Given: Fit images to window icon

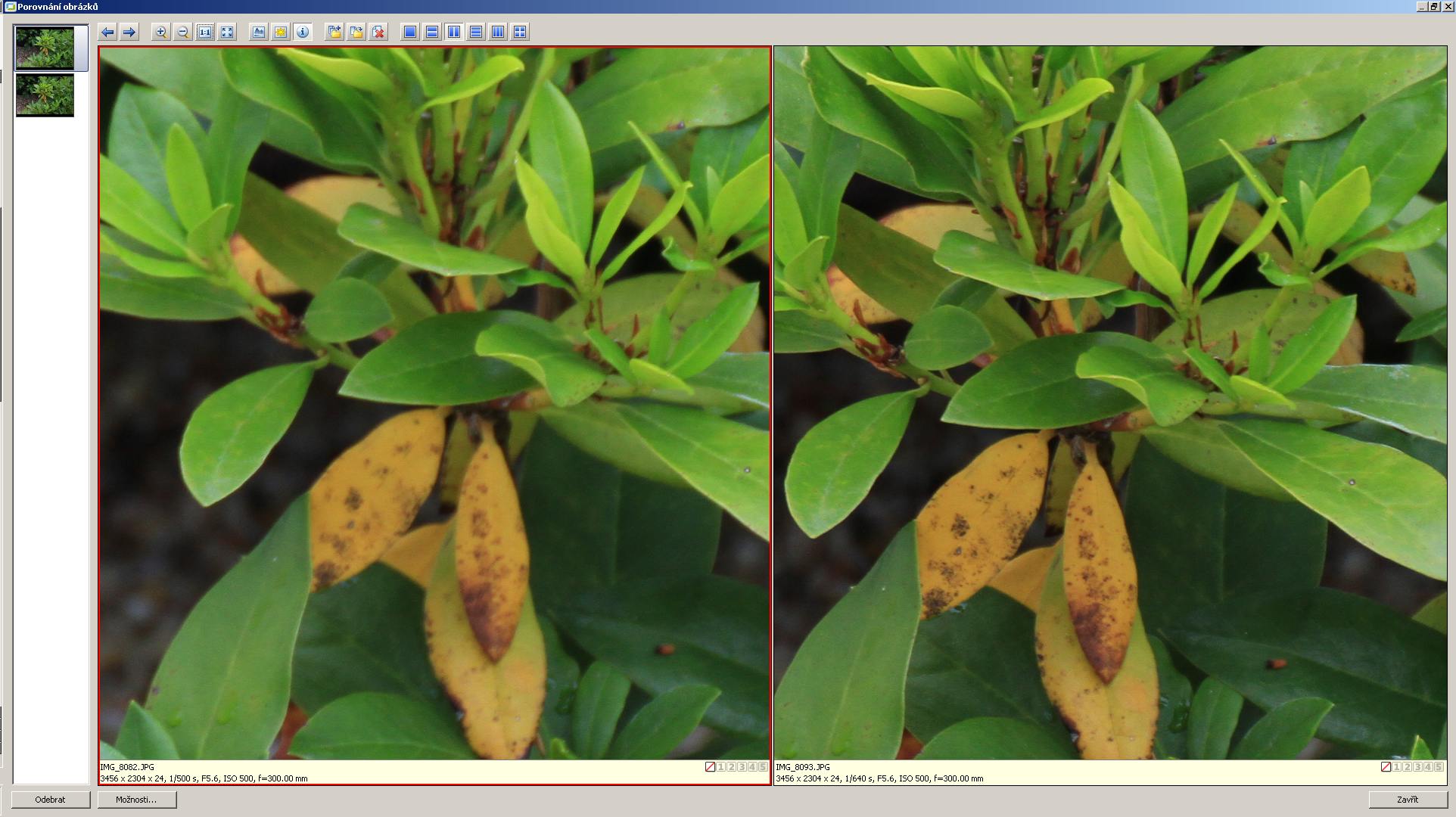Looking at the screenshot, I should point(227,32).
